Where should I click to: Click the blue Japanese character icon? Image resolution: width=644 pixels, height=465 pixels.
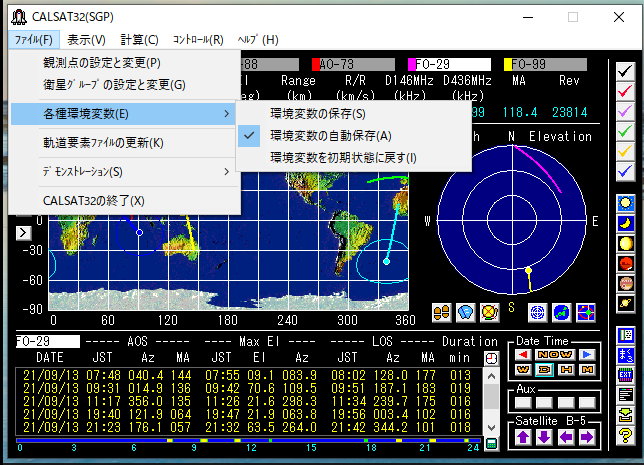pyautogui.click(x=626, y=355)
